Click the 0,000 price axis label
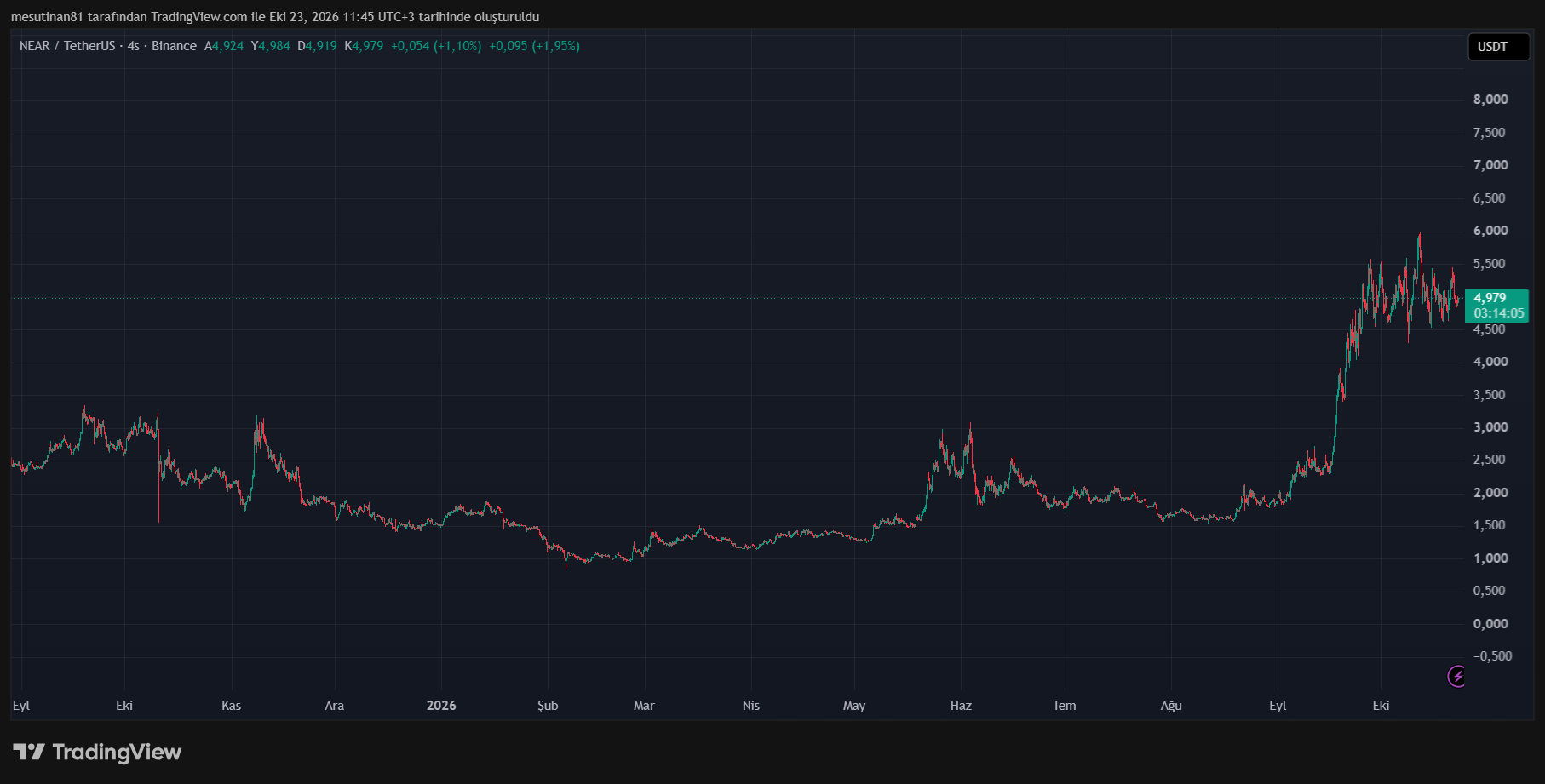Screen dimensions: 1545x784 pyautogui.click(x=1490, y=624)
